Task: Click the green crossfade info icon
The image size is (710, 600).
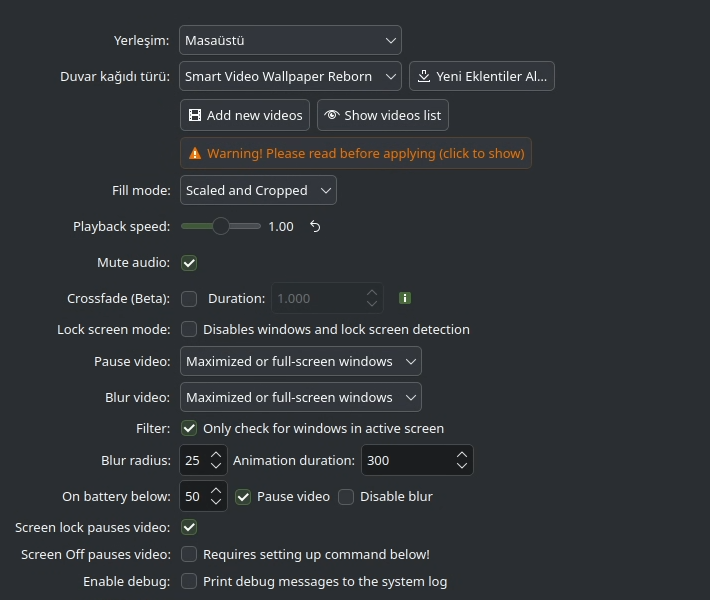Action: tap(405, 298)
